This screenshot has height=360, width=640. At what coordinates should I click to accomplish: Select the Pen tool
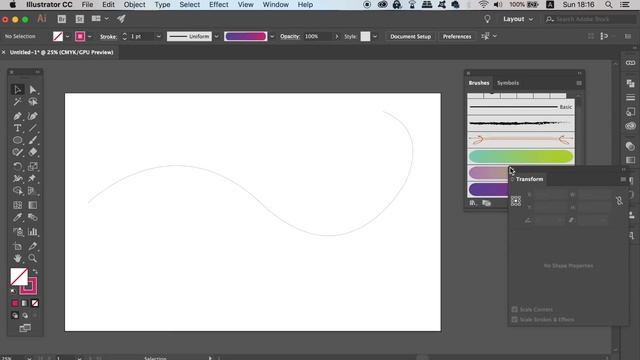17,116
